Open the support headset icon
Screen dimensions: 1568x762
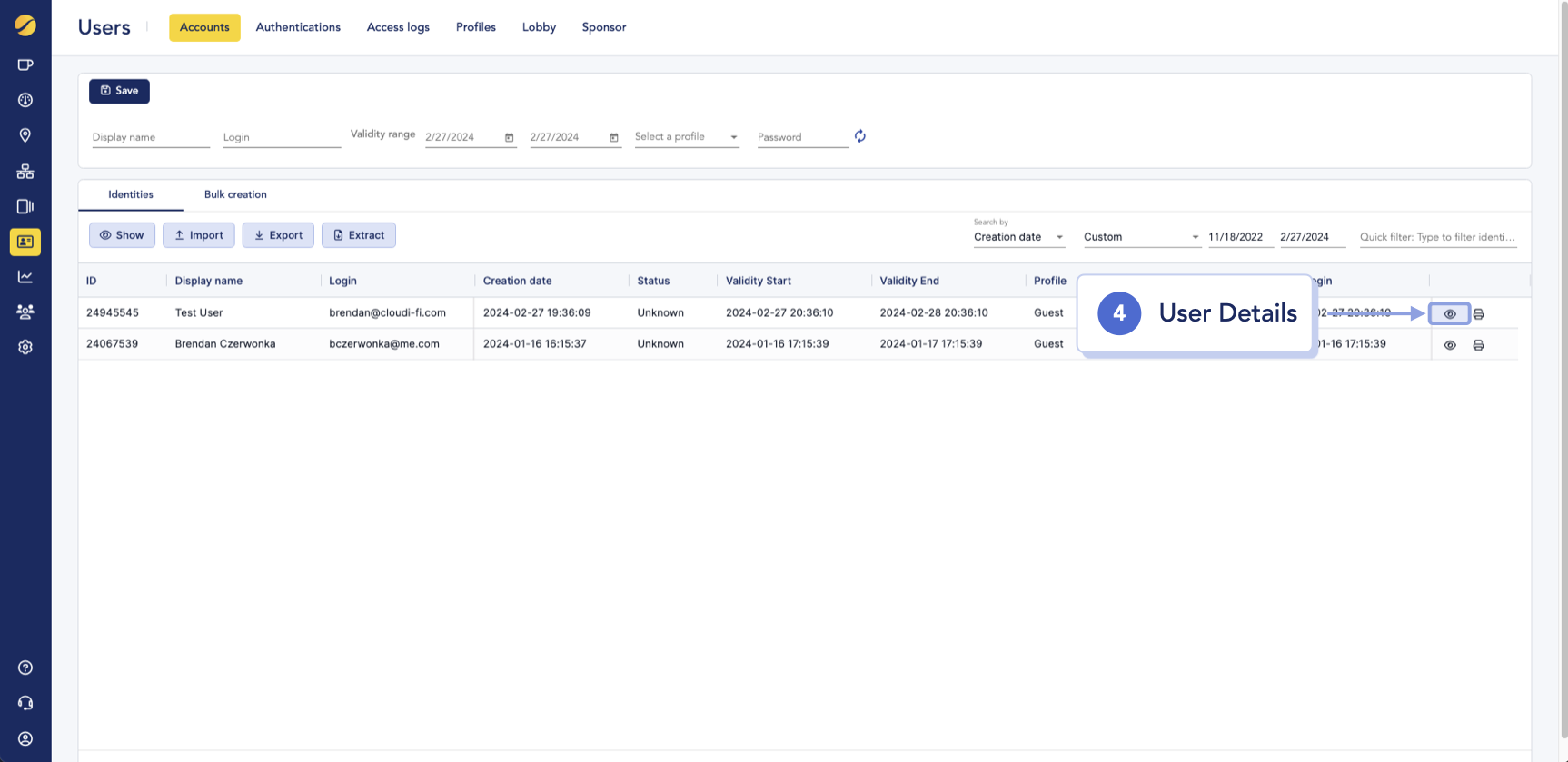click(x=25, y=703)
